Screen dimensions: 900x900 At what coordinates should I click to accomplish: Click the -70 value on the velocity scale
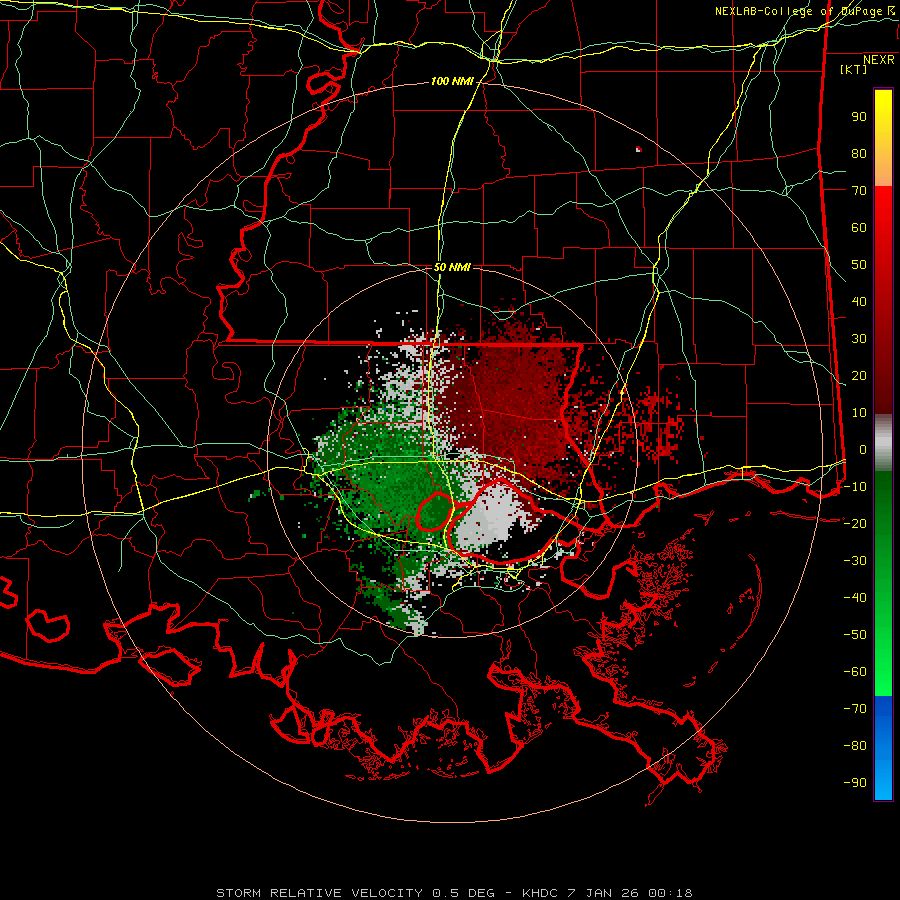[855, 709]
